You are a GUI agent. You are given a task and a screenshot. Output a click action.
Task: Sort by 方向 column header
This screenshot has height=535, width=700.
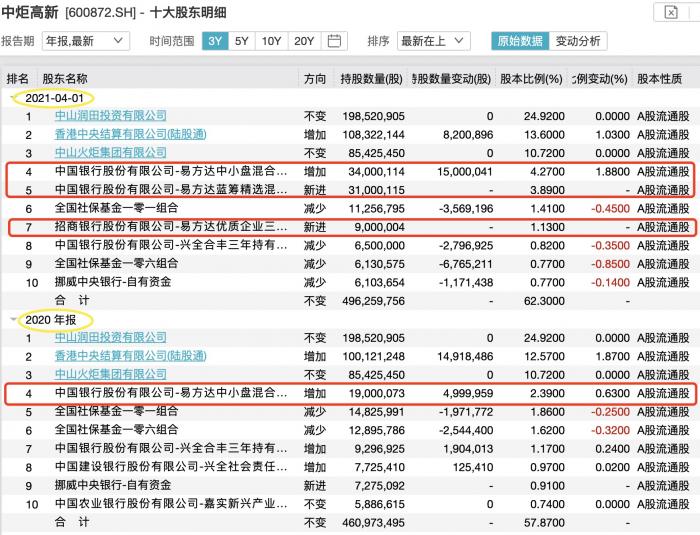pos(315,79)
